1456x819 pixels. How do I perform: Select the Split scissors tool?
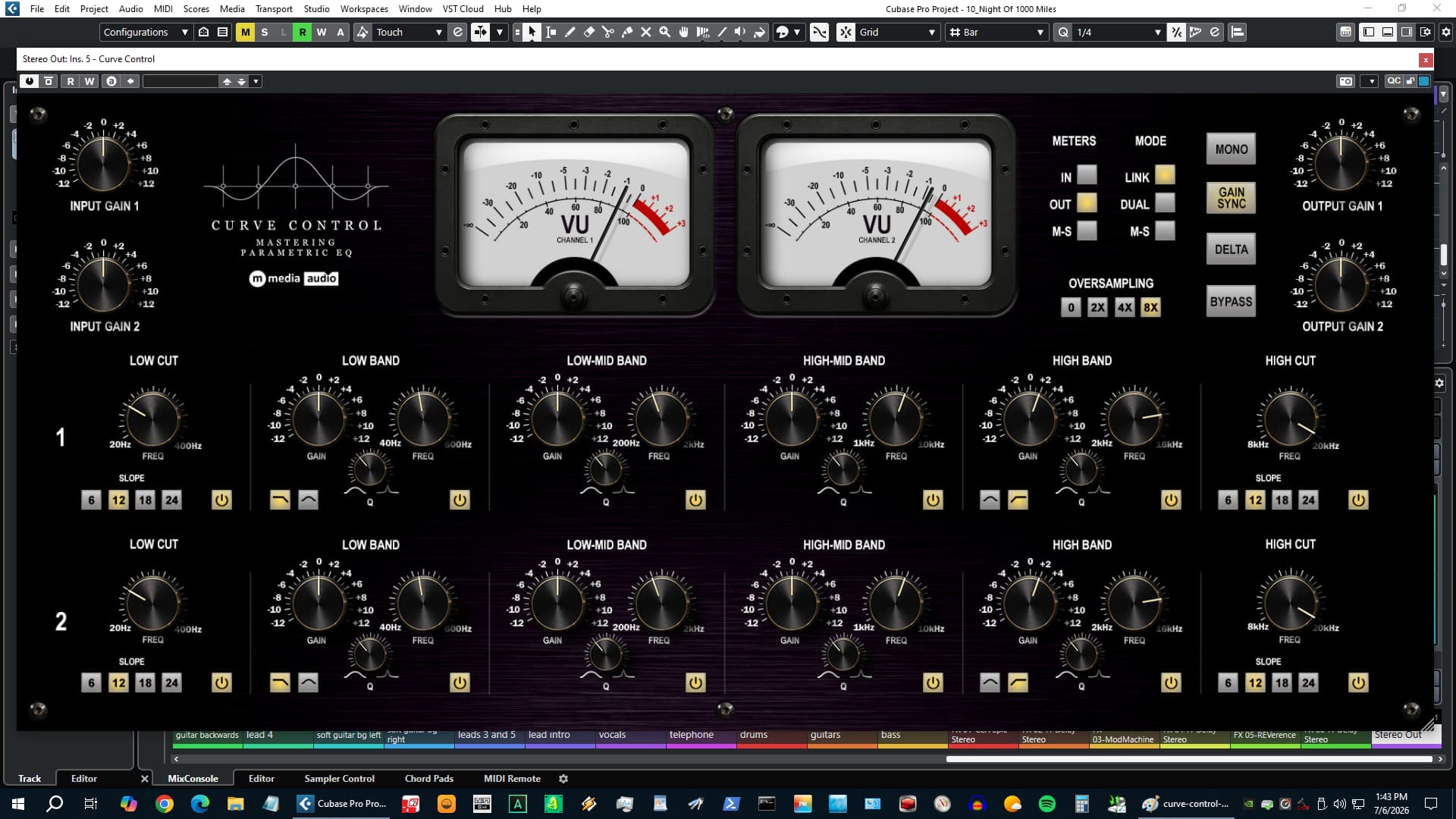[x=608, y=32]
